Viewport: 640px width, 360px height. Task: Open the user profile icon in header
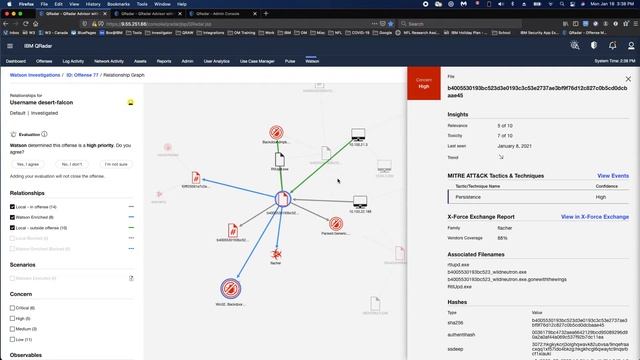coord(631,46)
